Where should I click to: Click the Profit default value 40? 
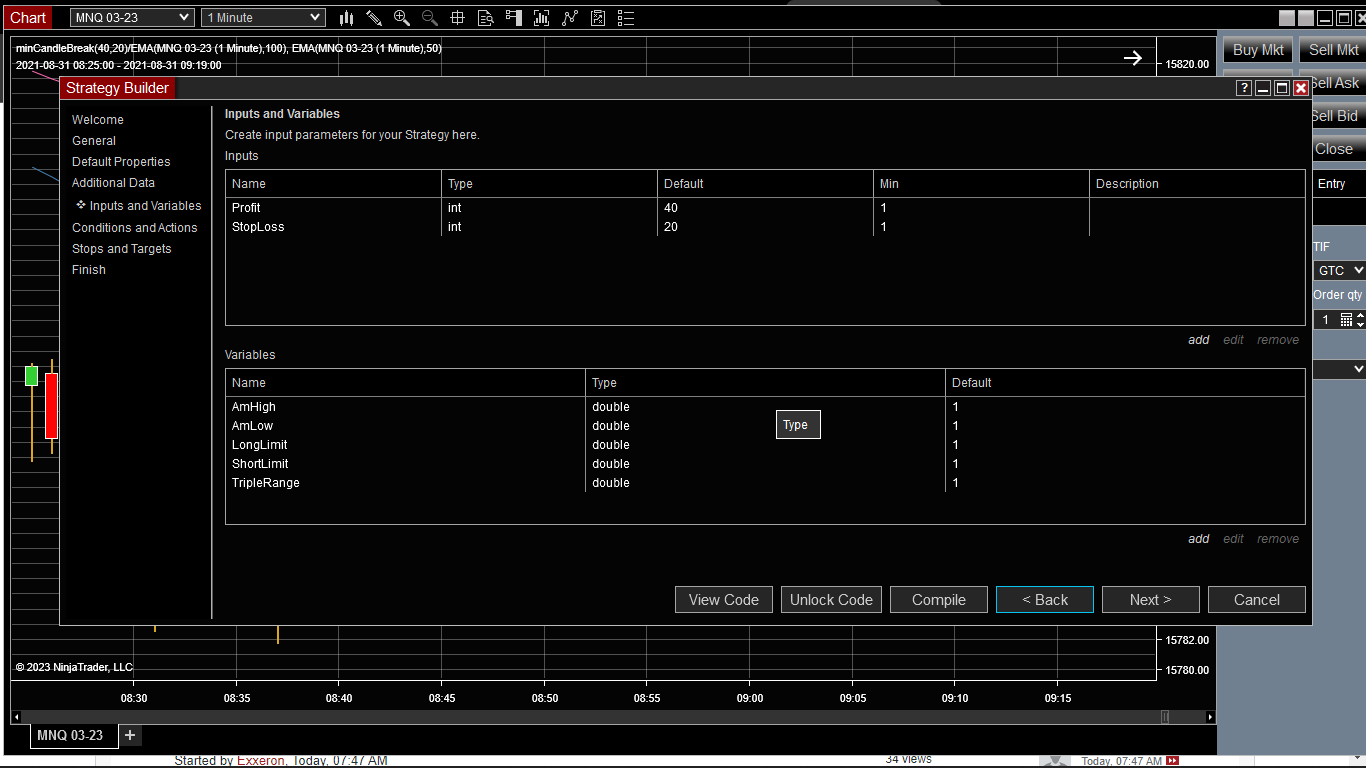coord(671,208)
